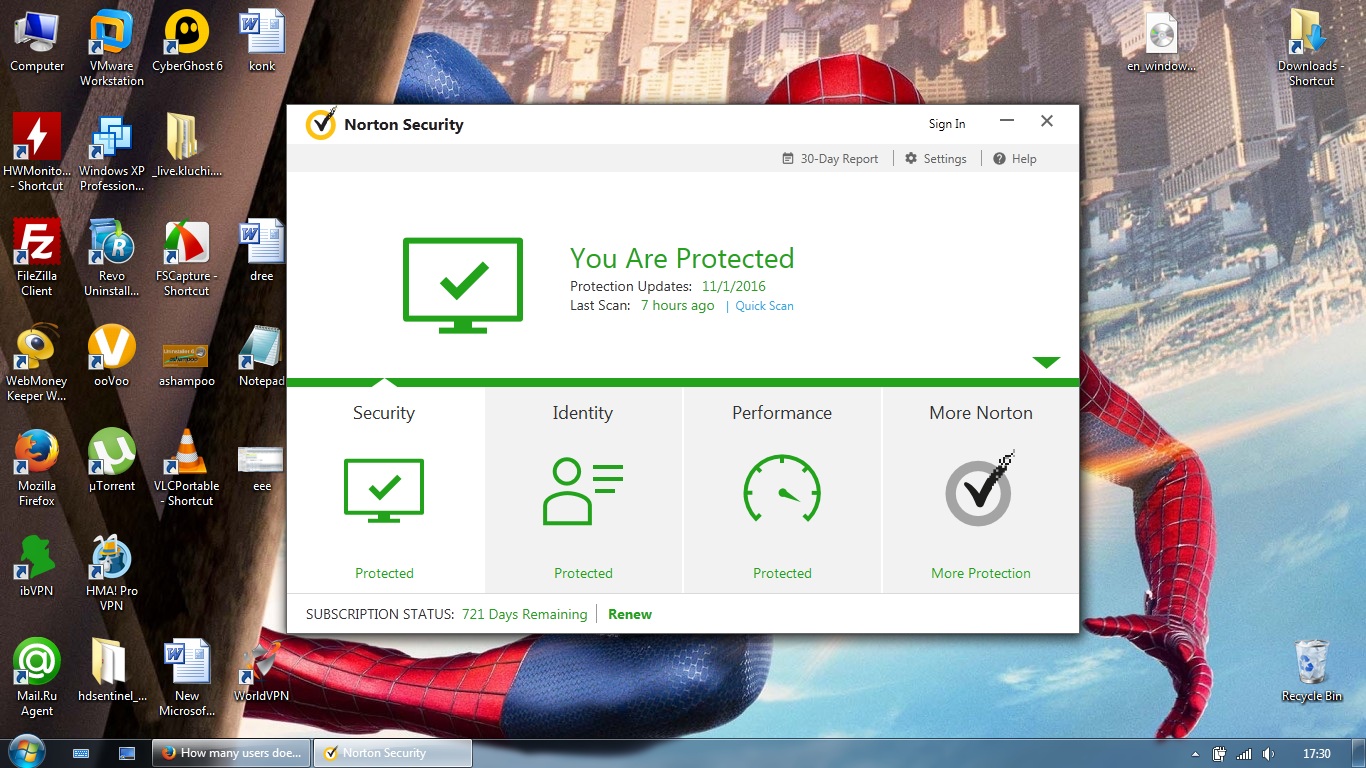Select the ibVPN desktop icon
The width and height of the screenshot is (1366, 768).
click(37, 566)
